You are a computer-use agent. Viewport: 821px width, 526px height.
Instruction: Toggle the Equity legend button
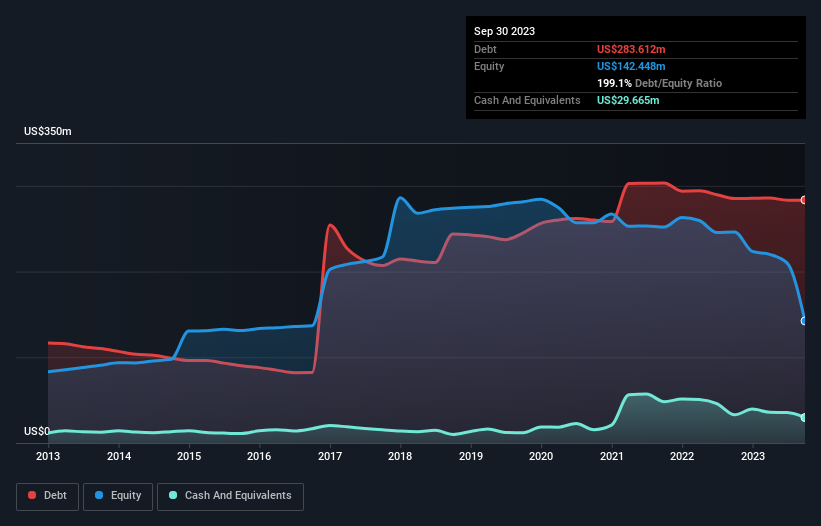click(x=118, y=496)
